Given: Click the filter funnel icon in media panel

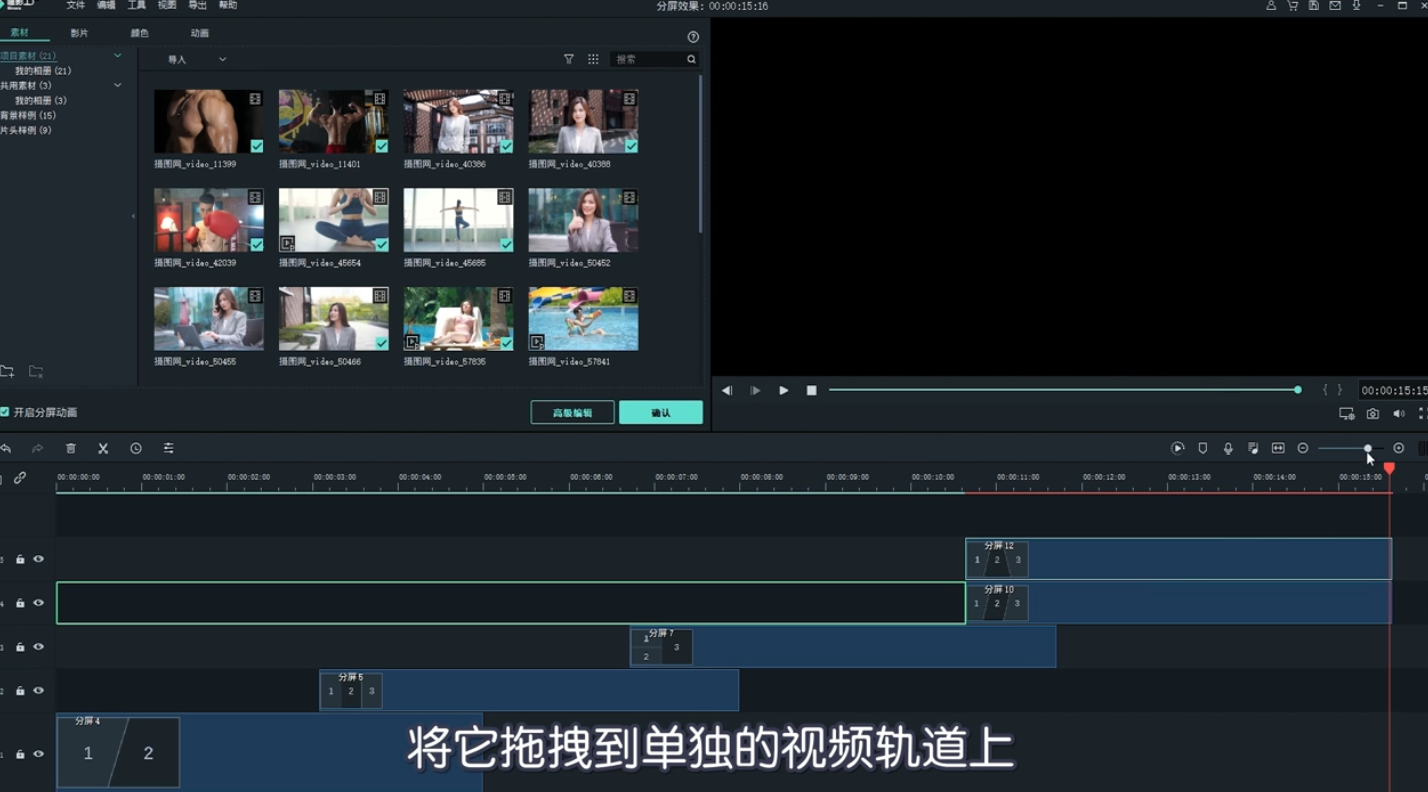Looking at the screenshot, I should pyautogui.click(x=569, y=59).
